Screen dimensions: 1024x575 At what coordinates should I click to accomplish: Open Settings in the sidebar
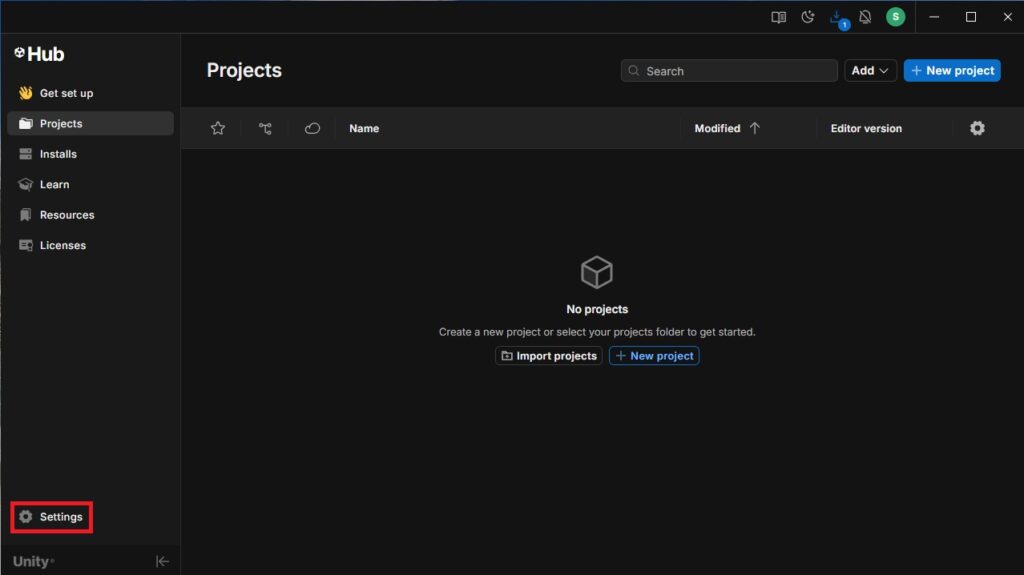(x=52, y=517)
